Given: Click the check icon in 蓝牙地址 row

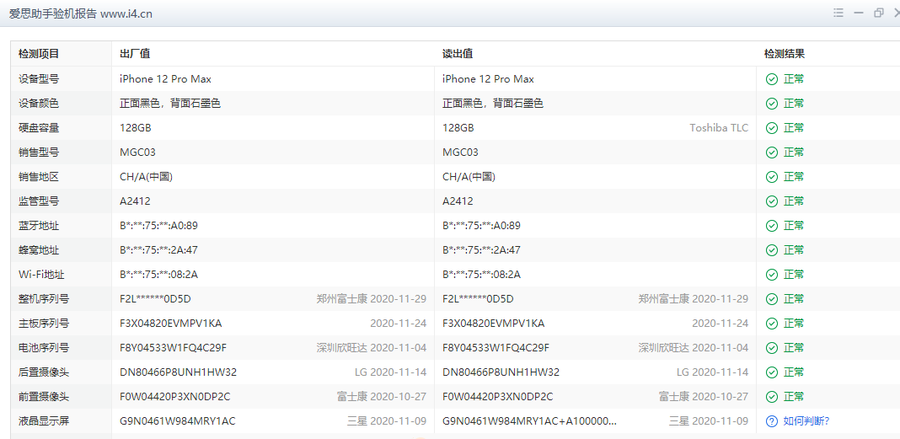Looking at the screenshot, I should point(772,226).
